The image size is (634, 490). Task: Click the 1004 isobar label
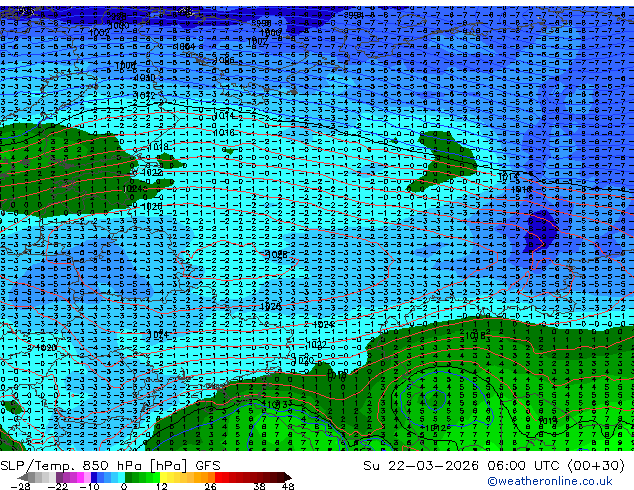click(184, 47)
